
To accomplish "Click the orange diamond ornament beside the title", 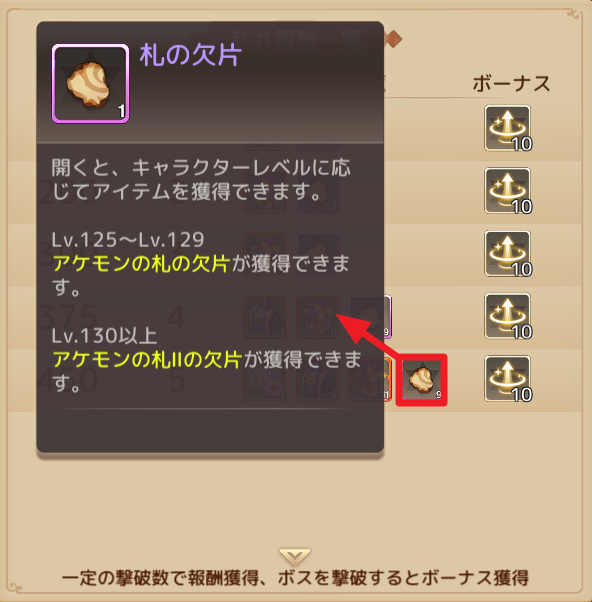I will pyautogui.click(x=393, y=40).
